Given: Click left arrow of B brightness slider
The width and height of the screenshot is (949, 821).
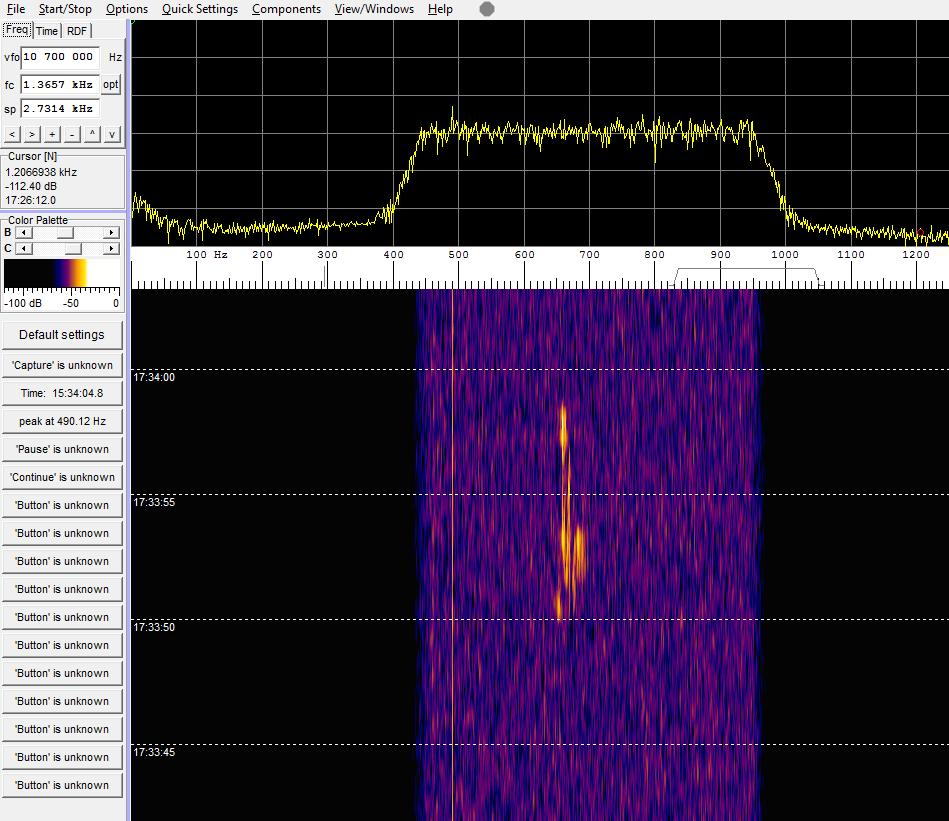Looking at the screenshot, I should pos(24,233).
